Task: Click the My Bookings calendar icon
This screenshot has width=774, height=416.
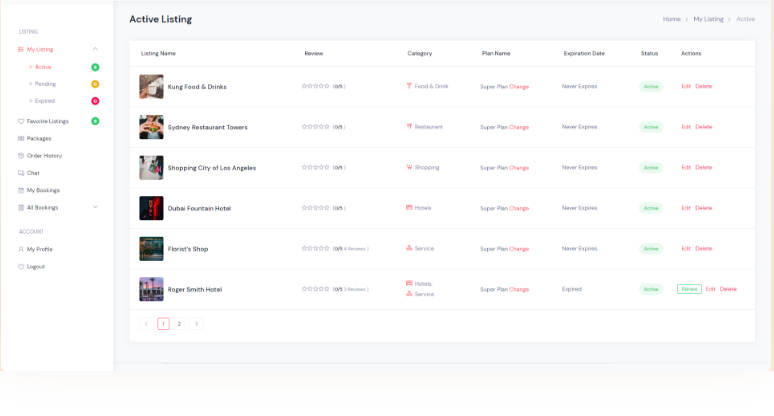Action: pyautogui.click(x=21, y=190)
